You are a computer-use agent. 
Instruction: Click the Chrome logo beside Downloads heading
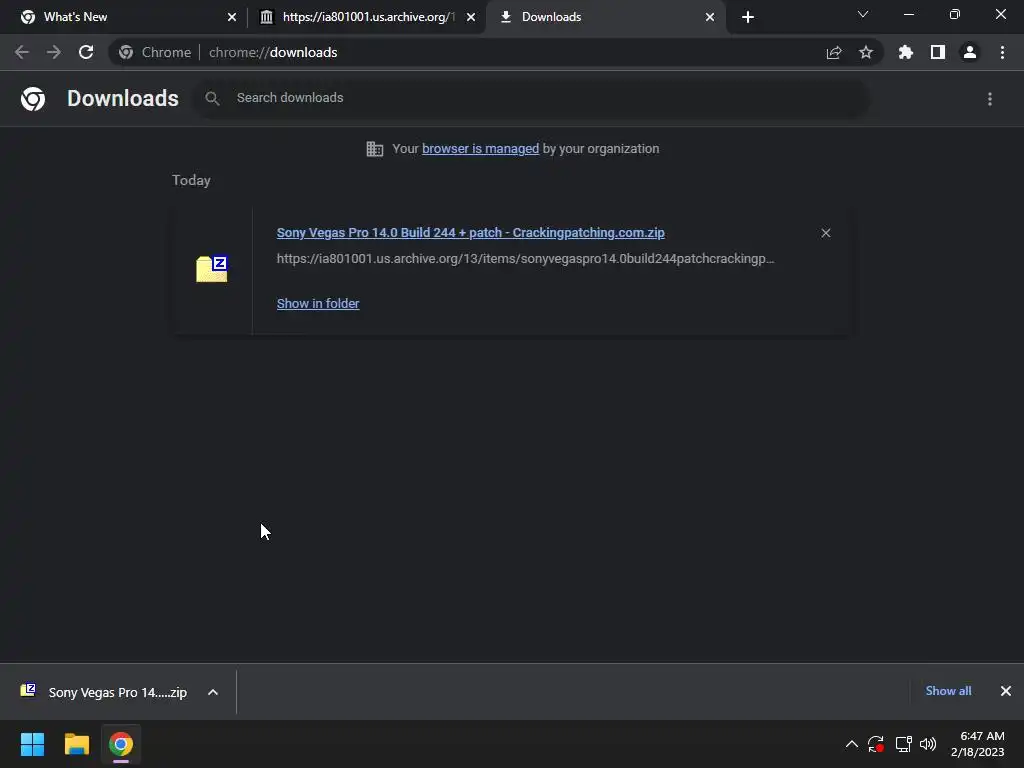pos(33,99)
